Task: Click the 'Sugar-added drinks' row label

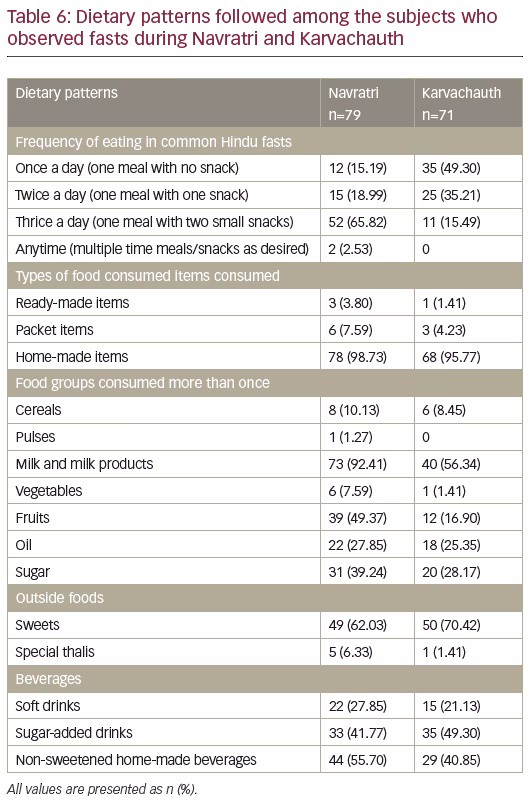Action: 74,733
